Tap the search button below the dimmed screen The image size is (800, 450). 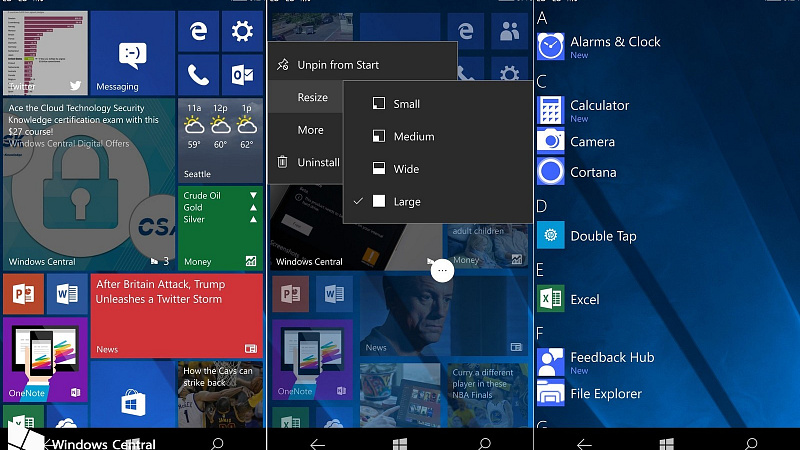point(485,444)
